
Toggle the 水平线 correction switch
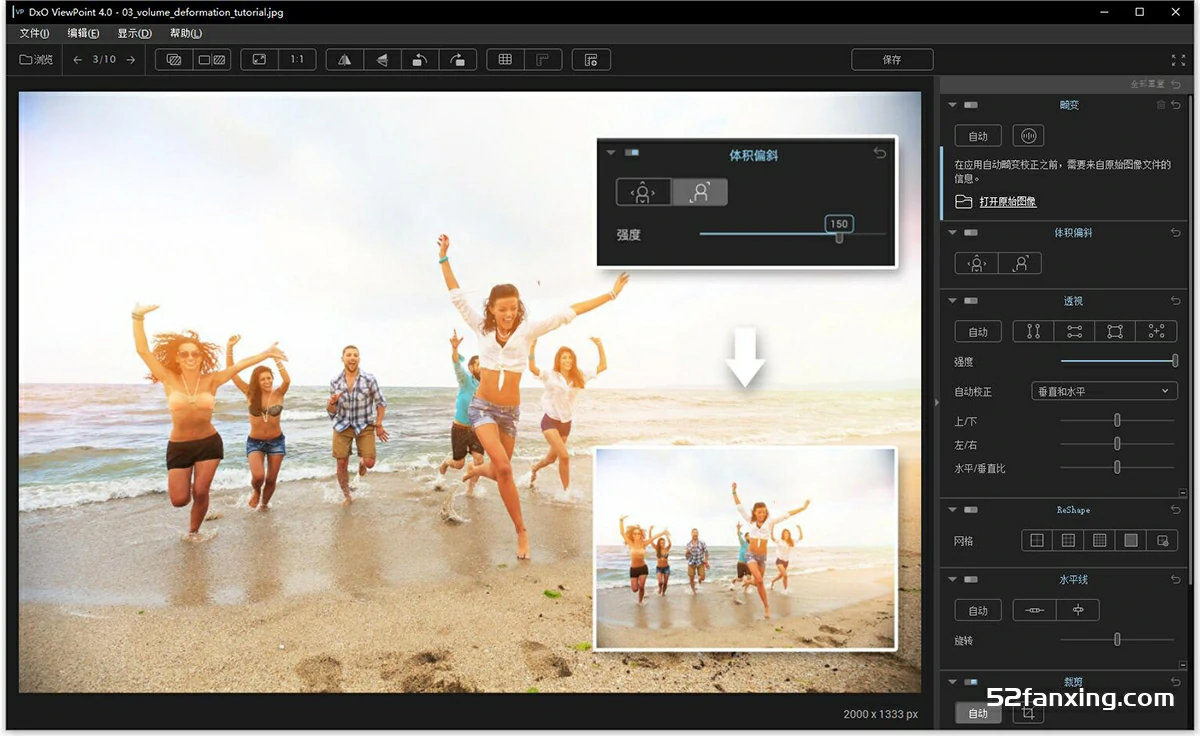[971, 579]
